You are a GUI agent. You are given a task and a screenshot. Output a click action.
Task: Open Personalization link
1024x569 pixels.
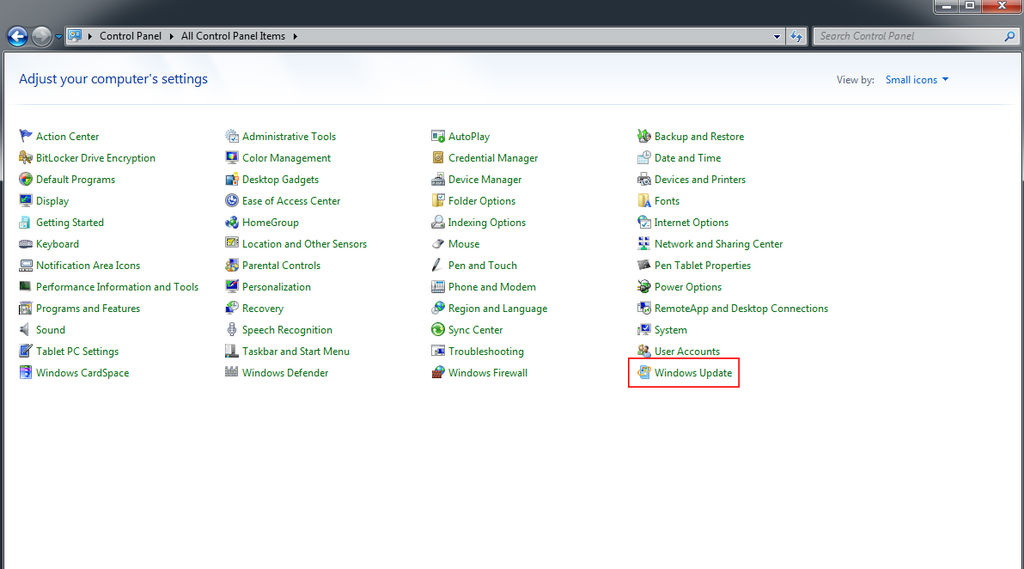276,287
